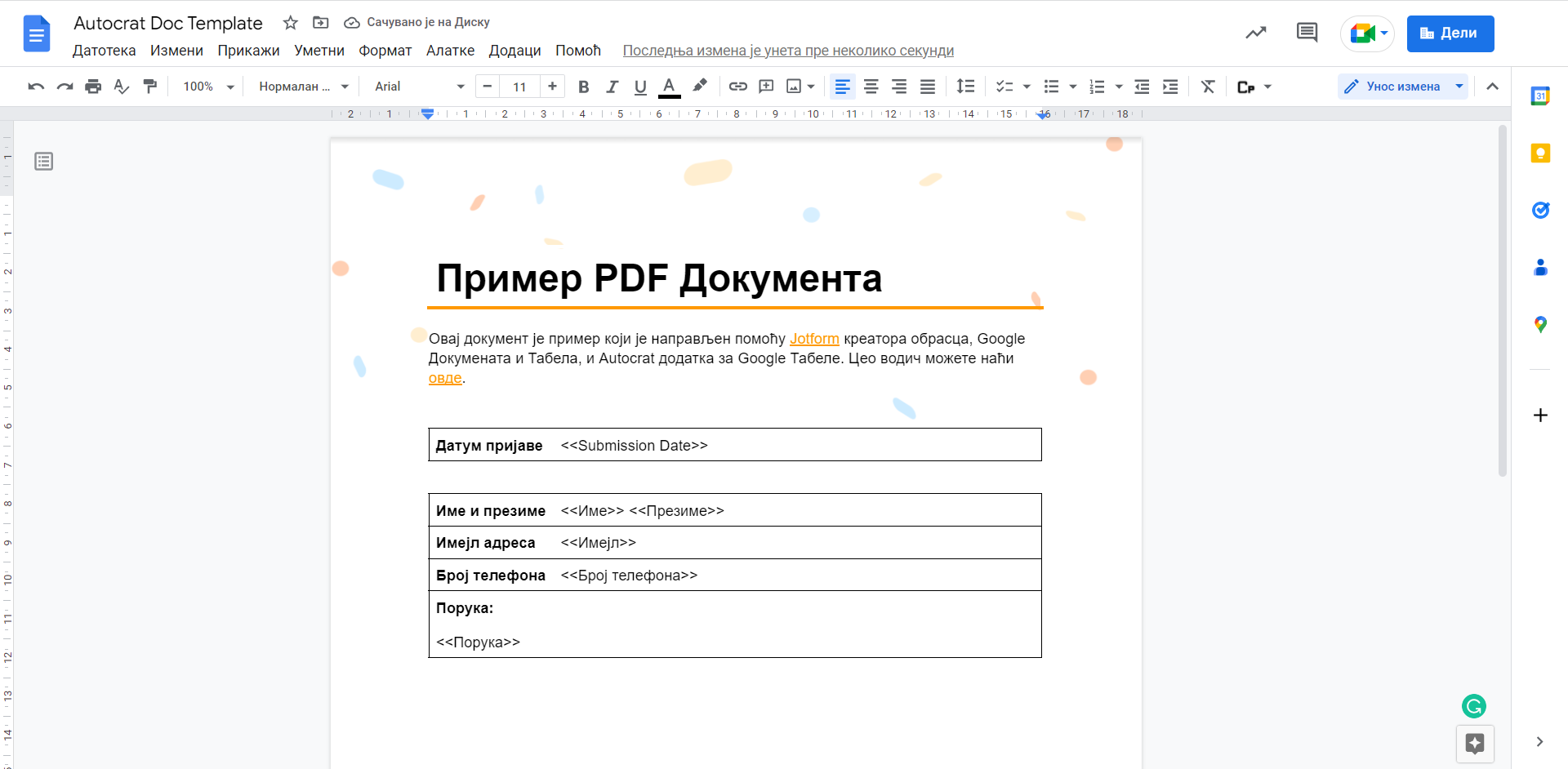The height and width of the screenshot is (769, 1568).
Task: Toggle underline formatting
Action: coord(640,87)
